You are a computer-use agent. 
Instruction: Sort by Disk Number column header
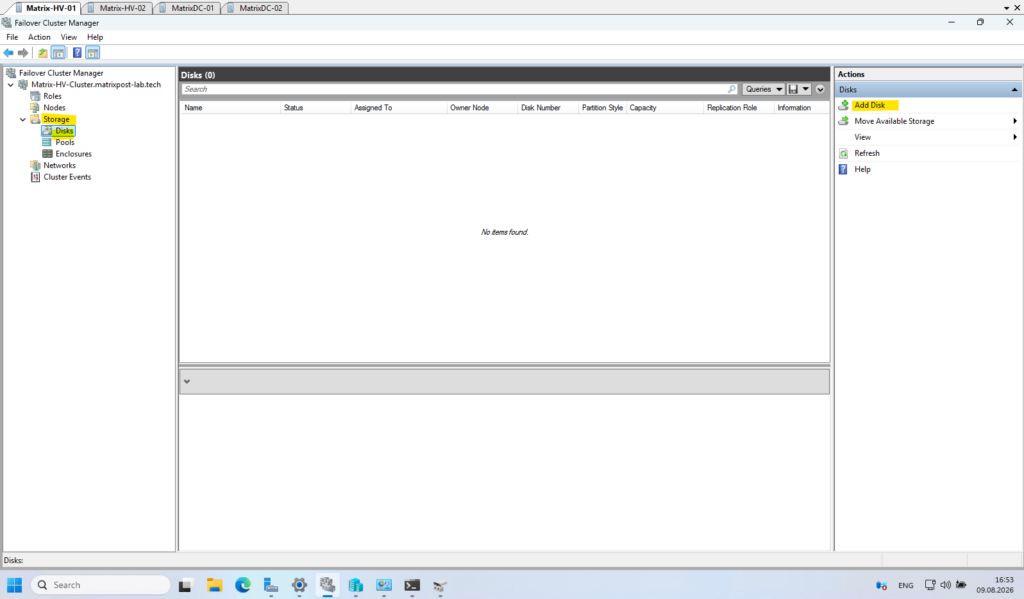click(548, 108)
